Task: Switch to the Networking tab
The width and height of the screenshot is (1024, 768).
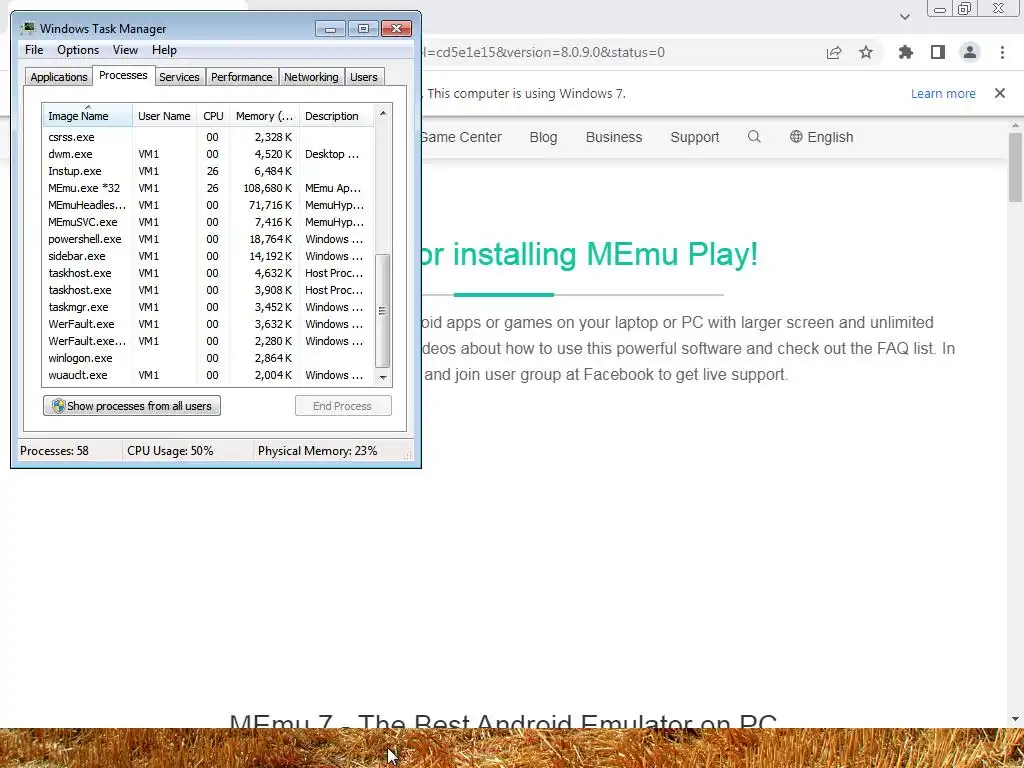Action: click(312, 77)
